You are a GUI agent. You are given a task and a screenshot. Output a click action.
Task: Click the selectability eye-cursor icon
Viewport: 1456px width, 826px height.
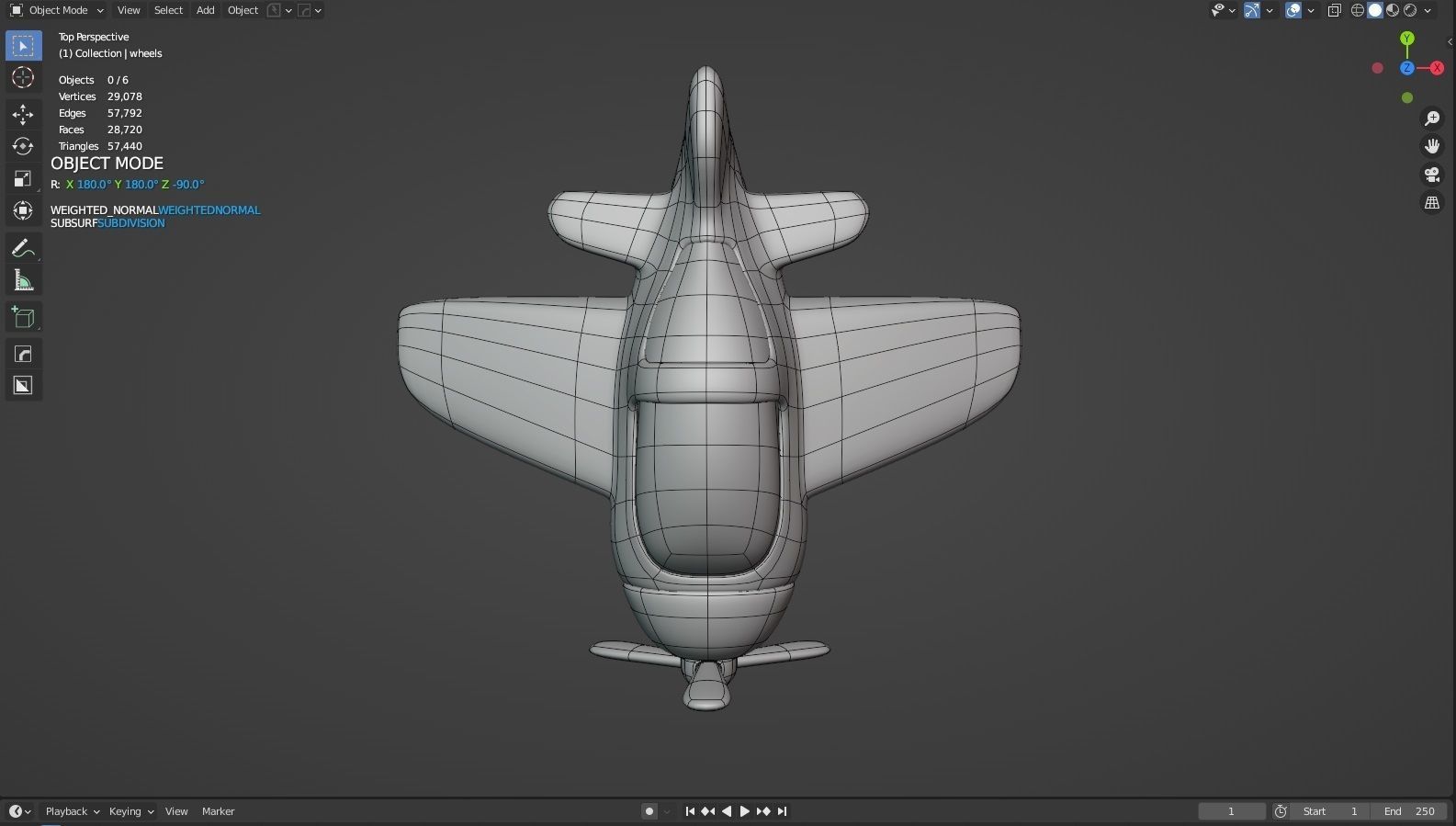coord(1218,10)
